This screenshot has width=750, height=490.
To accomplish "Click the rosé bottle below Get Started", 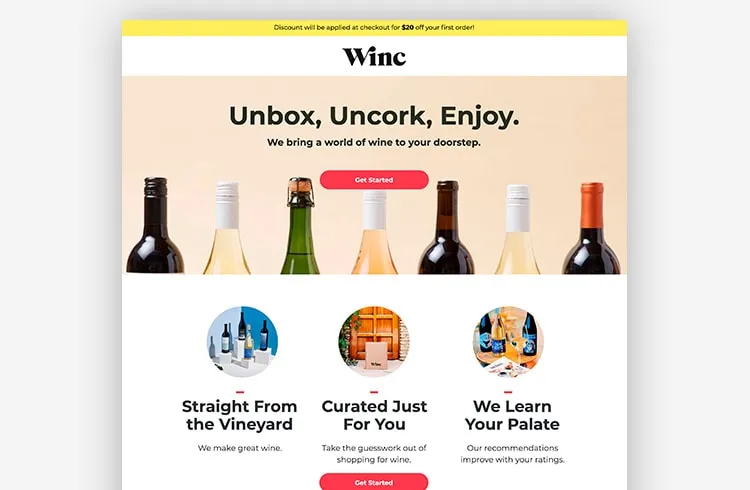I will [x=375, y=233].
